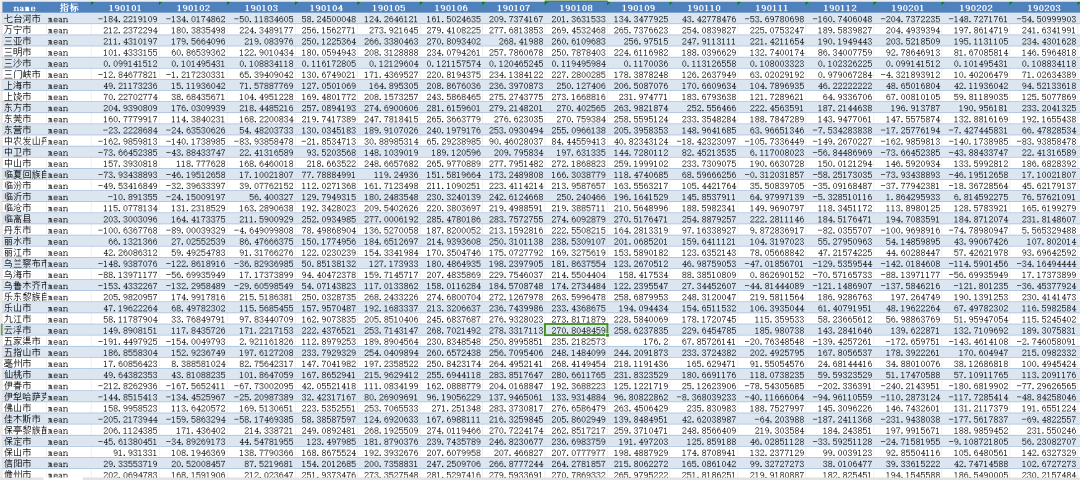
Task: Click the value 271.251348 in 佛山市 row
Action: click(x=454, y=407)
